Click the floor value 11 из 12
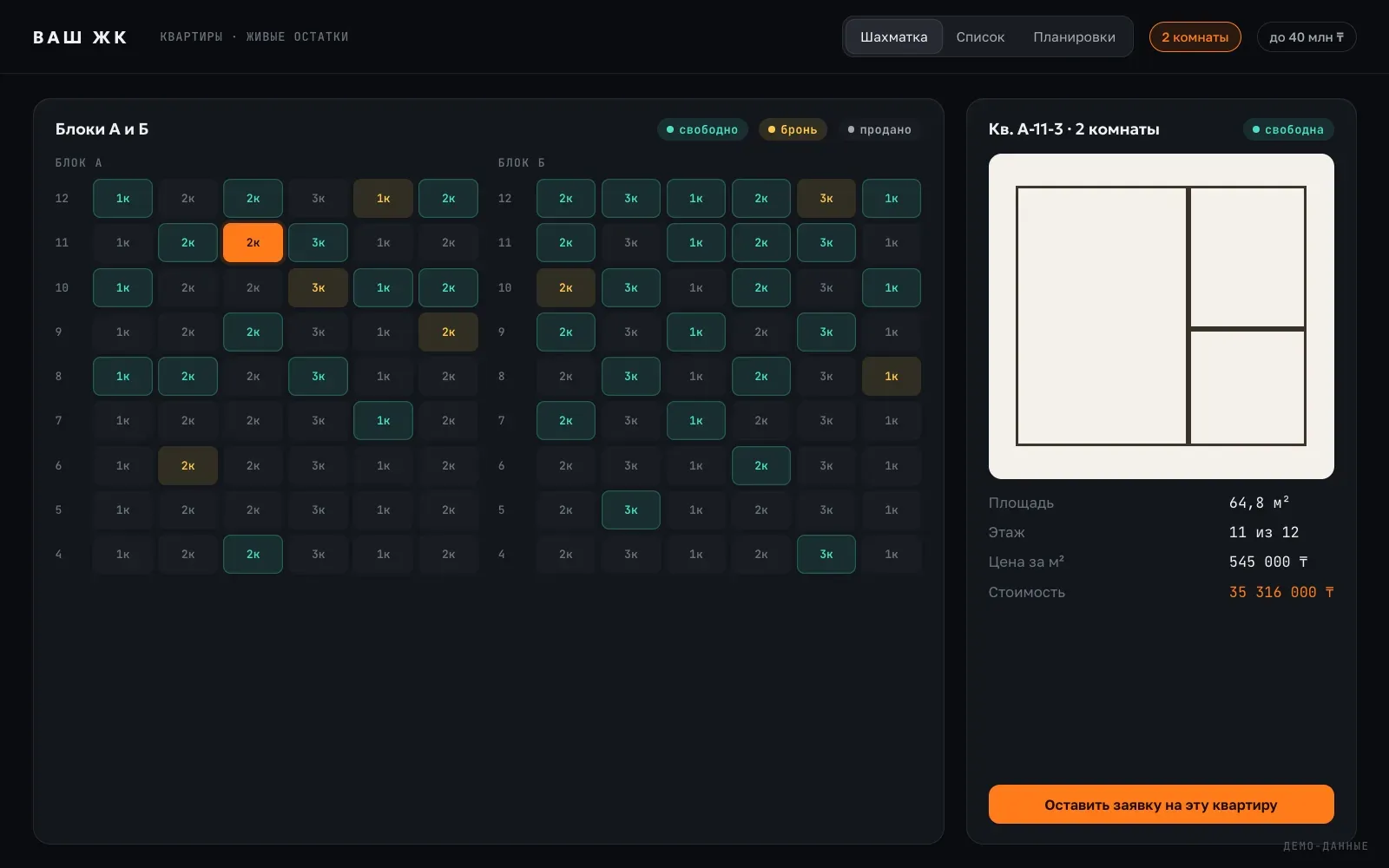 coord(1264,532)
